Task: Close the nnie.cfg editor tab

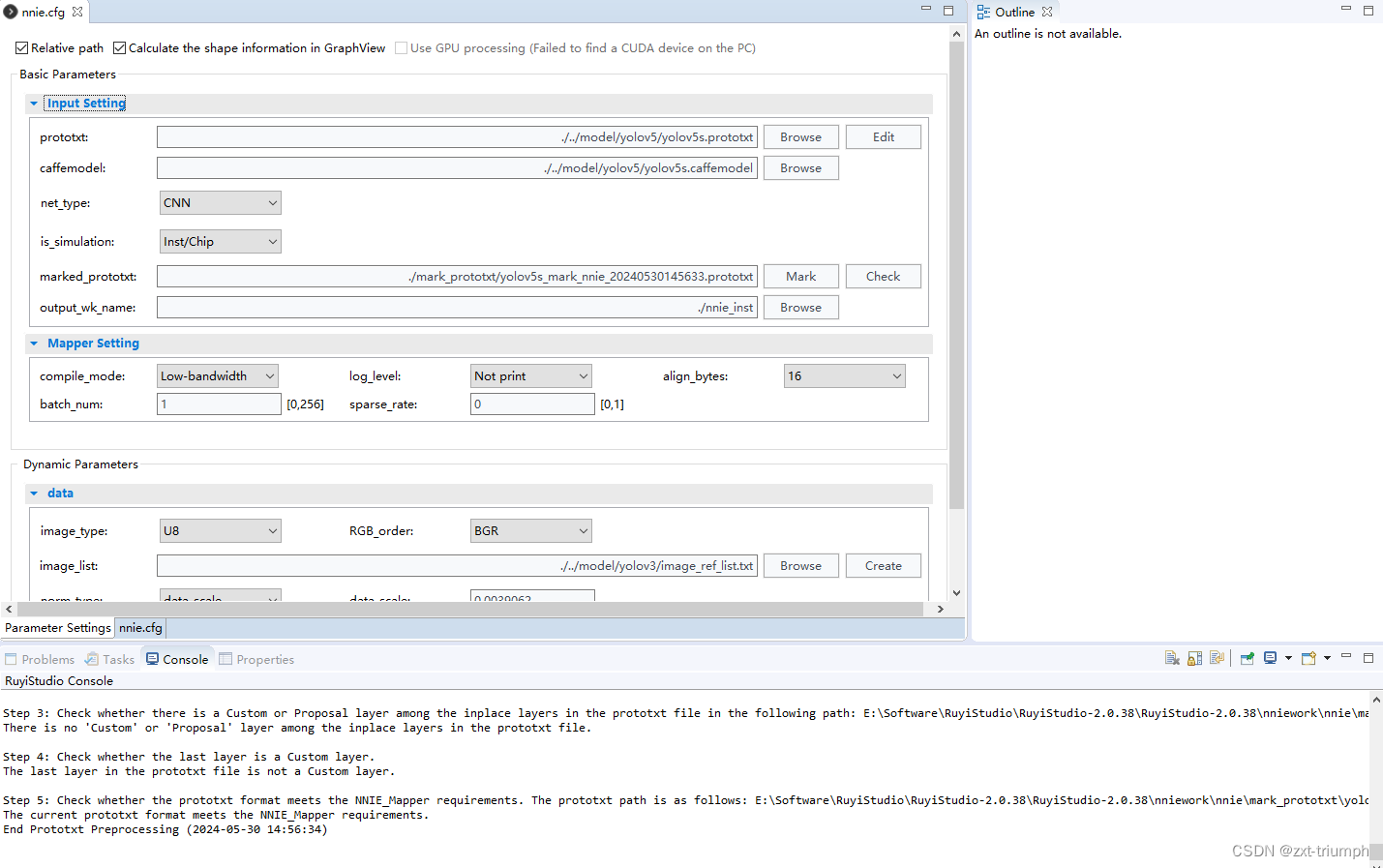Action: [x=77, y=12]
